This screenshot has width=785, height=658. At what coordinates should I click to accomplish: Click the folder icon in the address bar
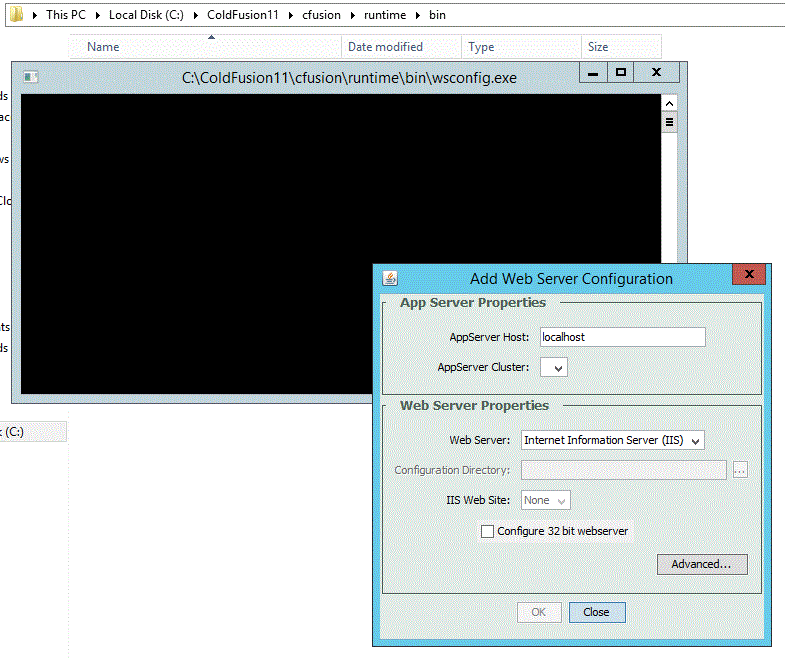click(17, 14)
